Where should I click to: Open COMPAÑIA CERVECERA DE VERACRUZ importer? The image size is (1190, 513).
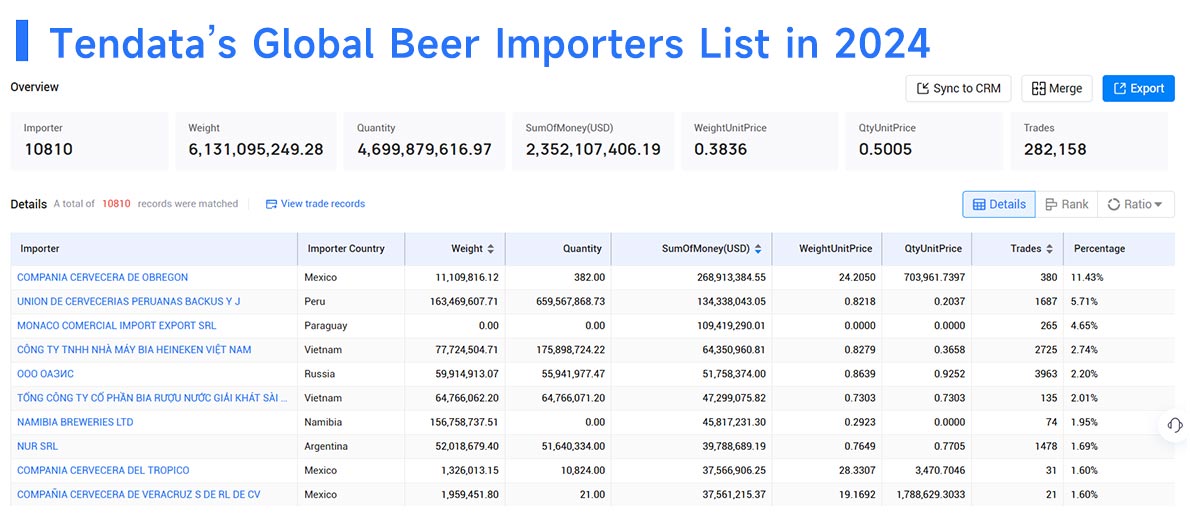coord(139,495)
